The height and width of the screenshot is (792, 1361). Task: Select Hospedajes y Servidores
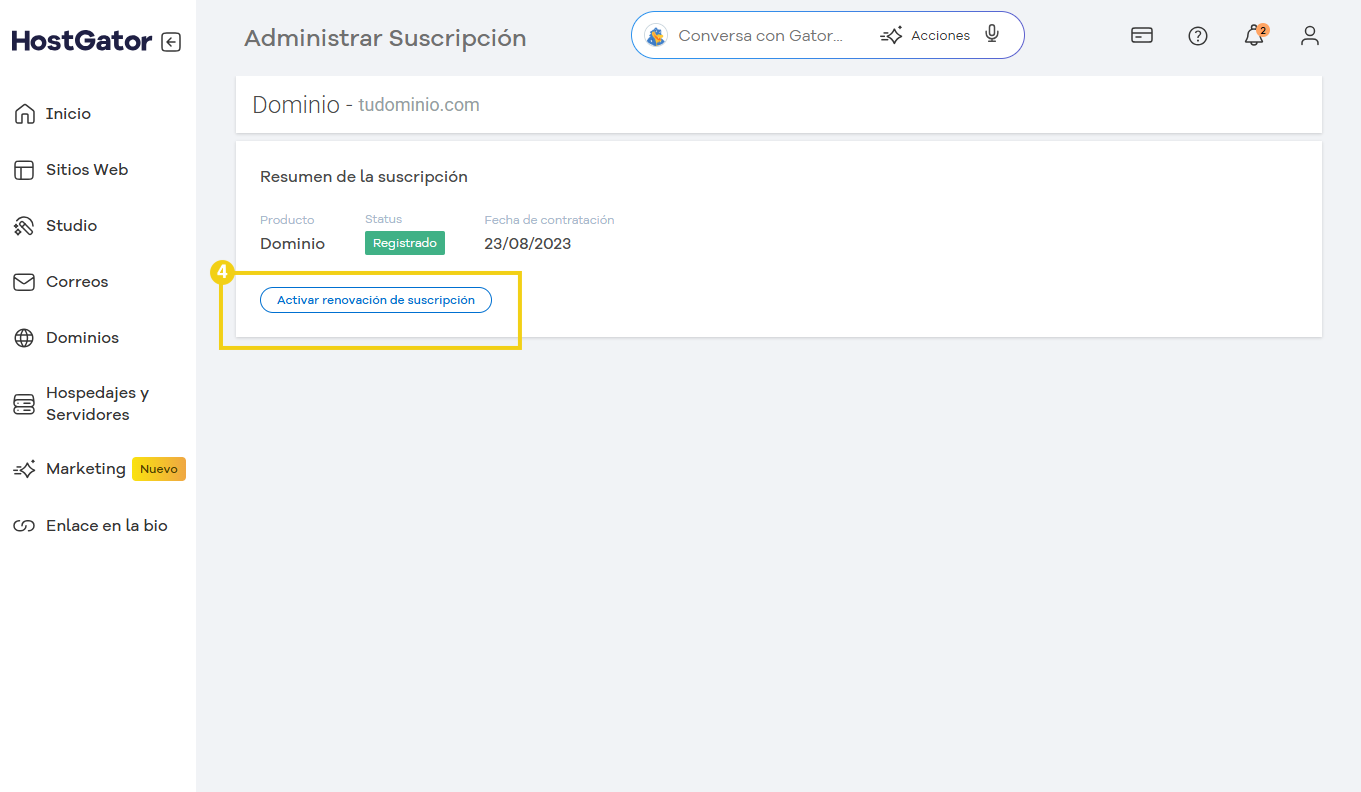[96, 404]
